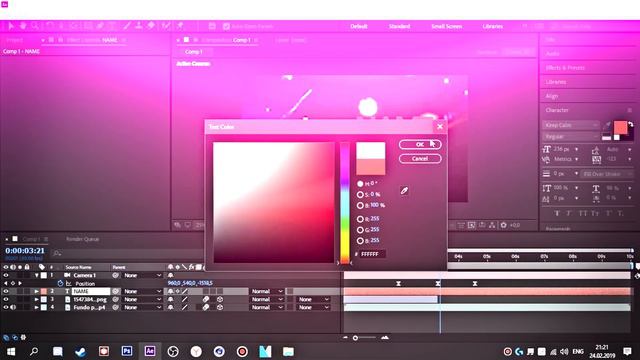640x360 pixels.
Task: Click the Camera 1 parent pick whip
Action: click(x=116, y=276)
